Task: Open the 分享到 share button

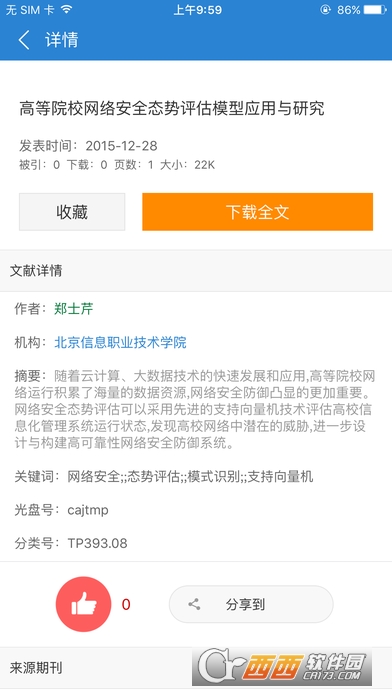Action: coord(251,604)
